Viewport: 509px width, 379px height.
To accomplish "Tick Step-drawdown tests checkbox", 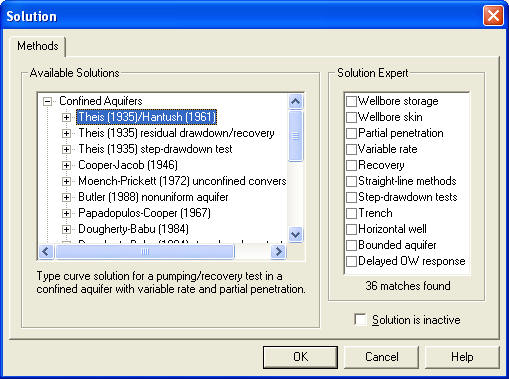I will [351, 197].
